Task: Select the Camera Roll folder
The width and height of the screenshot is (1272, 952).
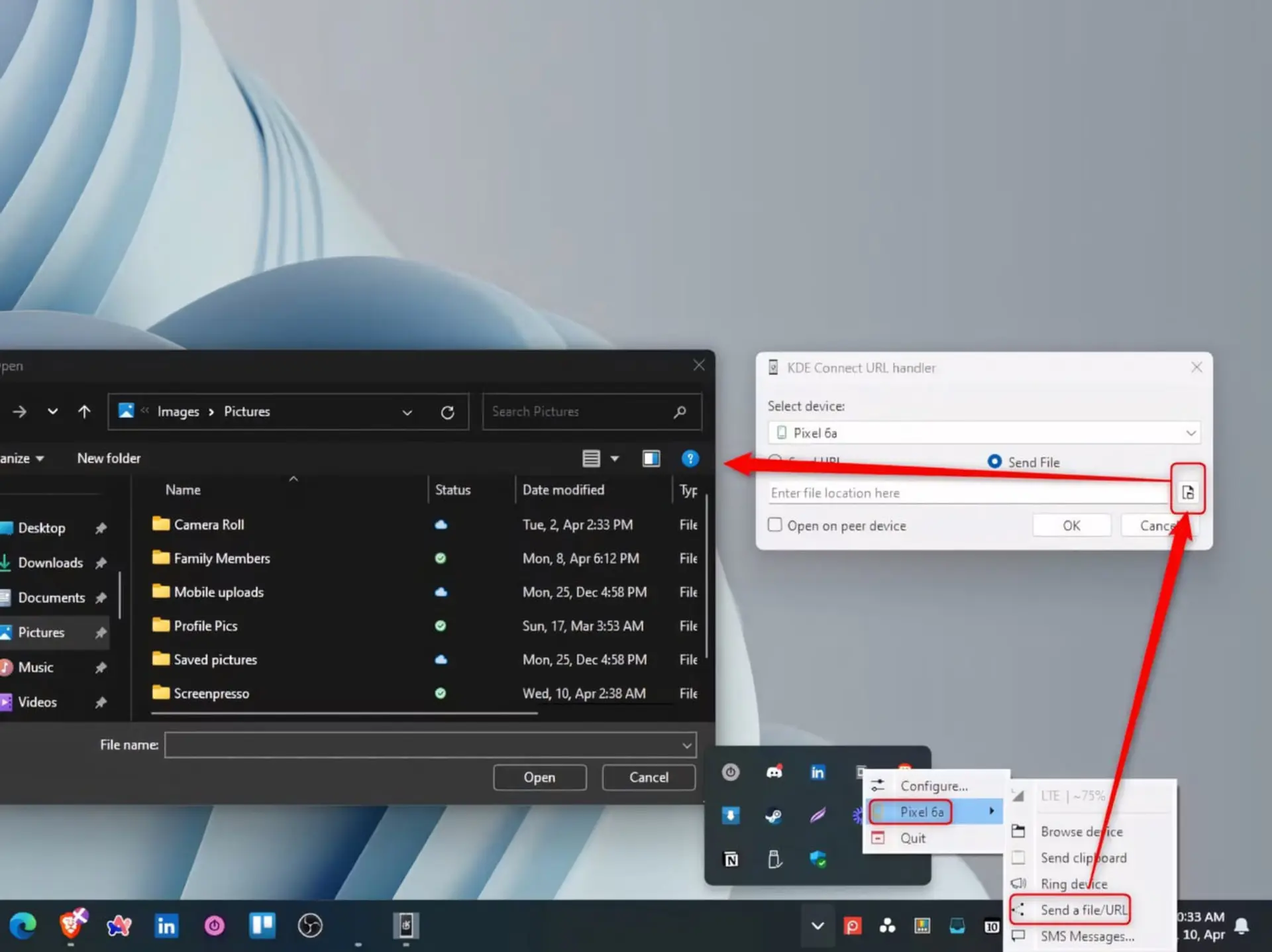Action: pos(209,525)
